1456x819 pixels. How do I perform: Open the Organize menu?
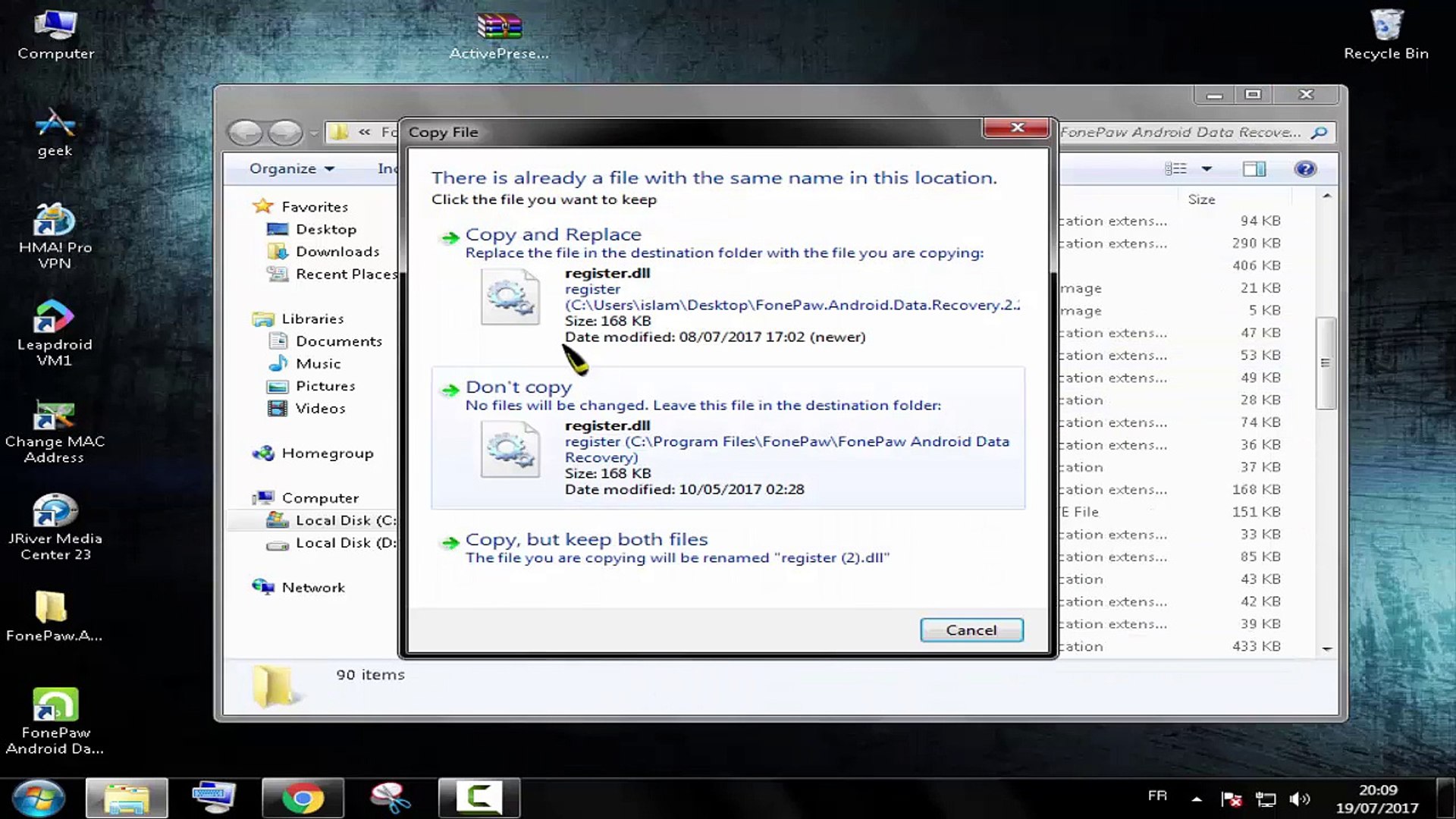291,169
